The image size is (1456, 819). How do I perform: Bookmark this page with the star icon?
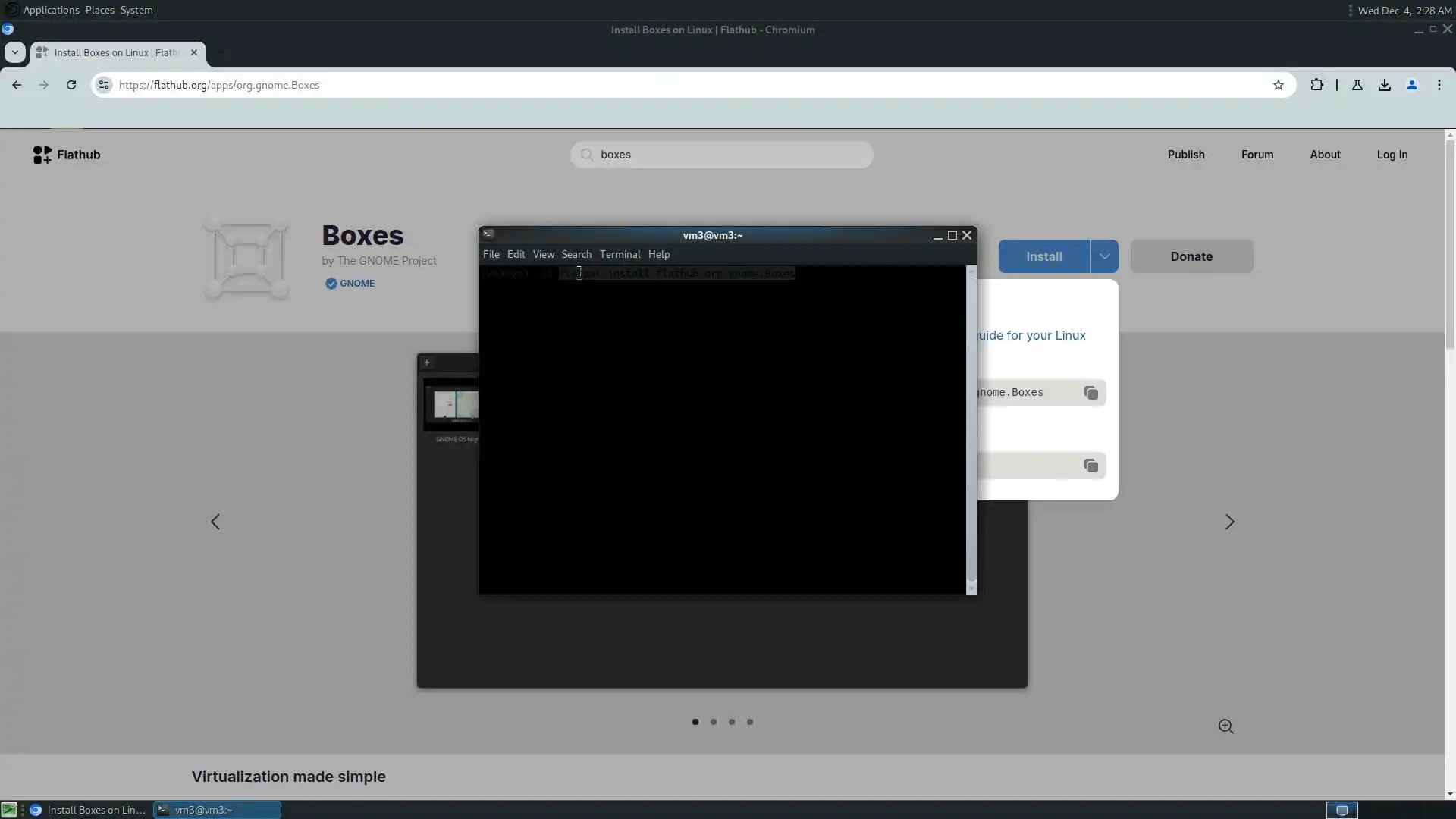pyautogui.click(x=1279, y=85)
